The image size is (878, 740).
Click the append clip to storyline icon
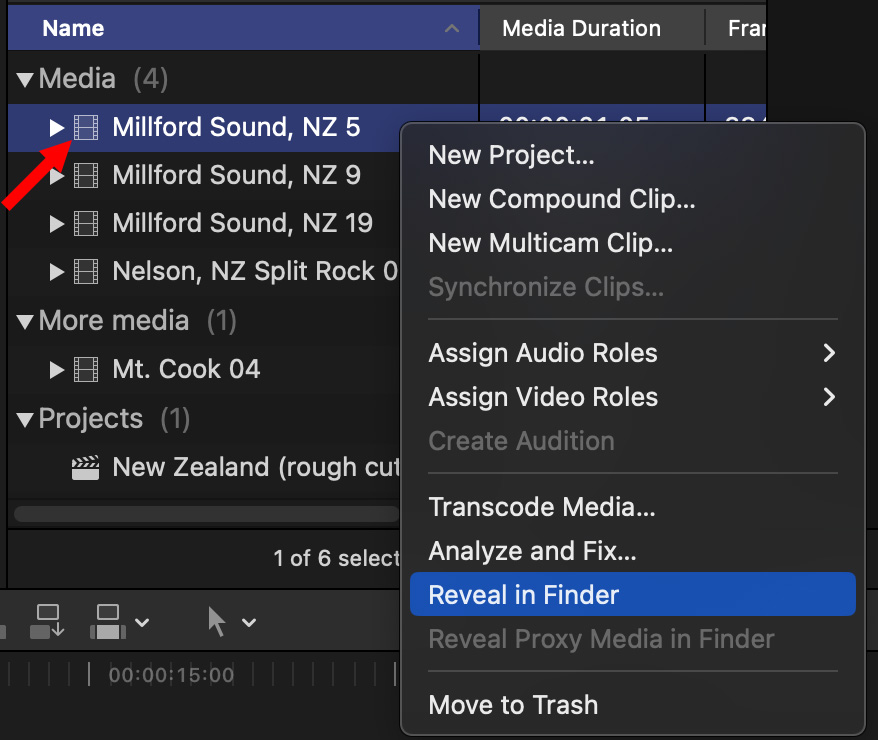[47, 621]
